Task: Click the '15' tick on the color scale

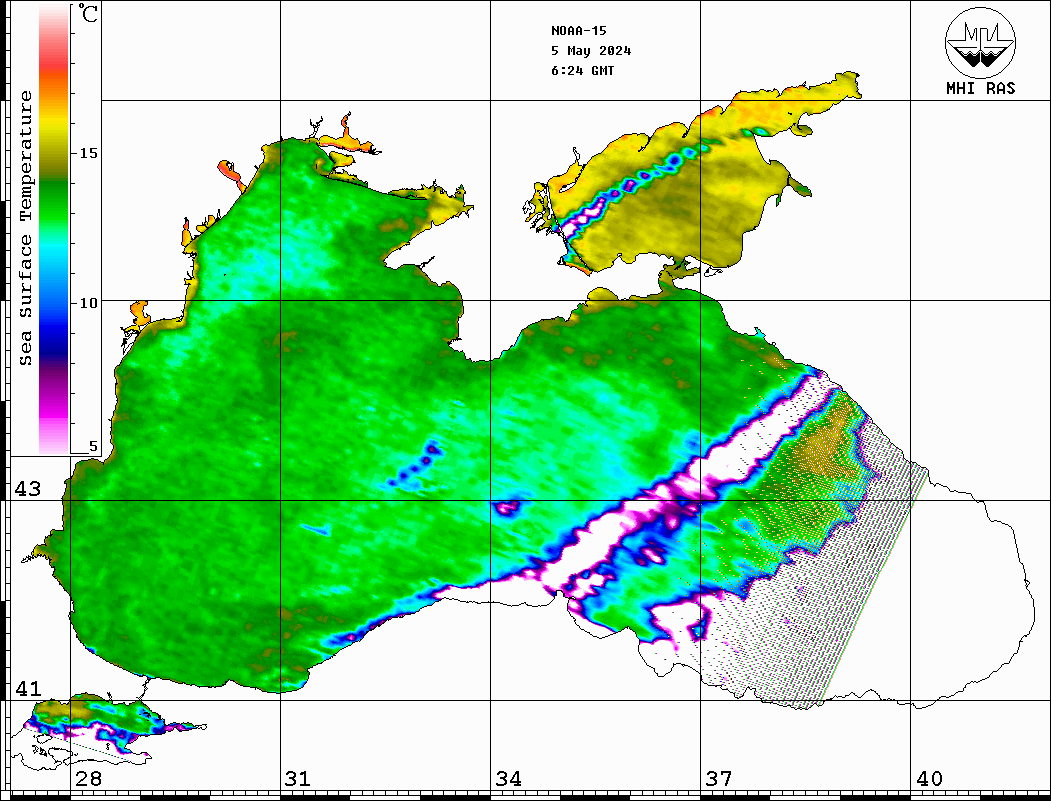Action: [88, 153]
